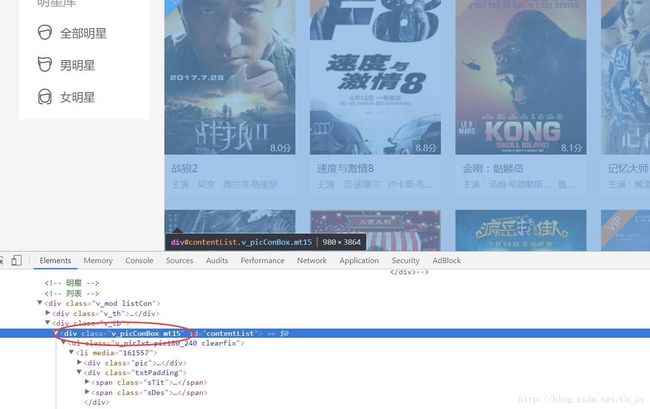Image resolution: width=650 pixels, height=409 pixels.
Task: Click the 记忆大师 title link
Action: [x=628, y=168]
